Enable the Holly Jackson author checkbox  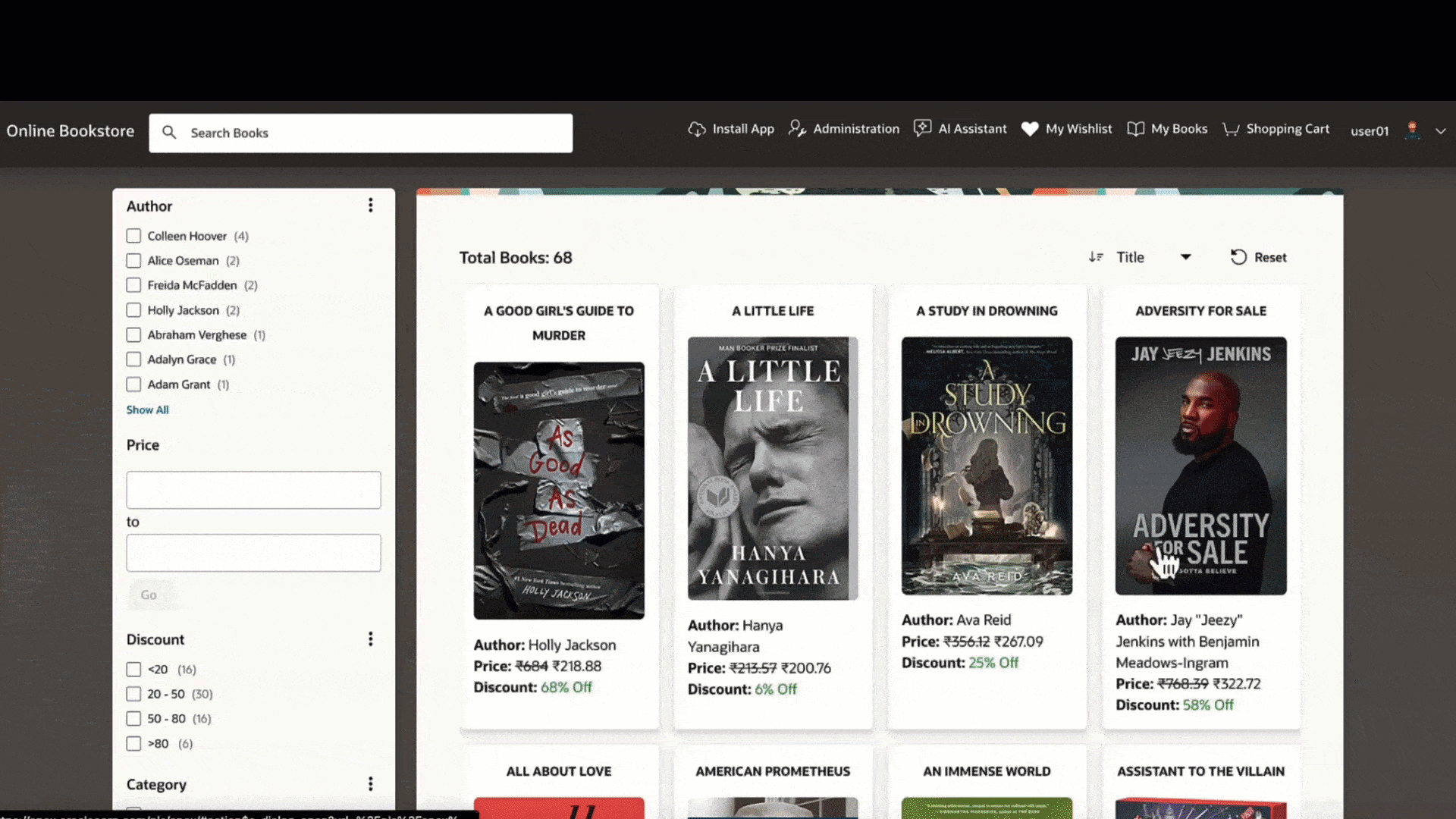click(133, 310)
